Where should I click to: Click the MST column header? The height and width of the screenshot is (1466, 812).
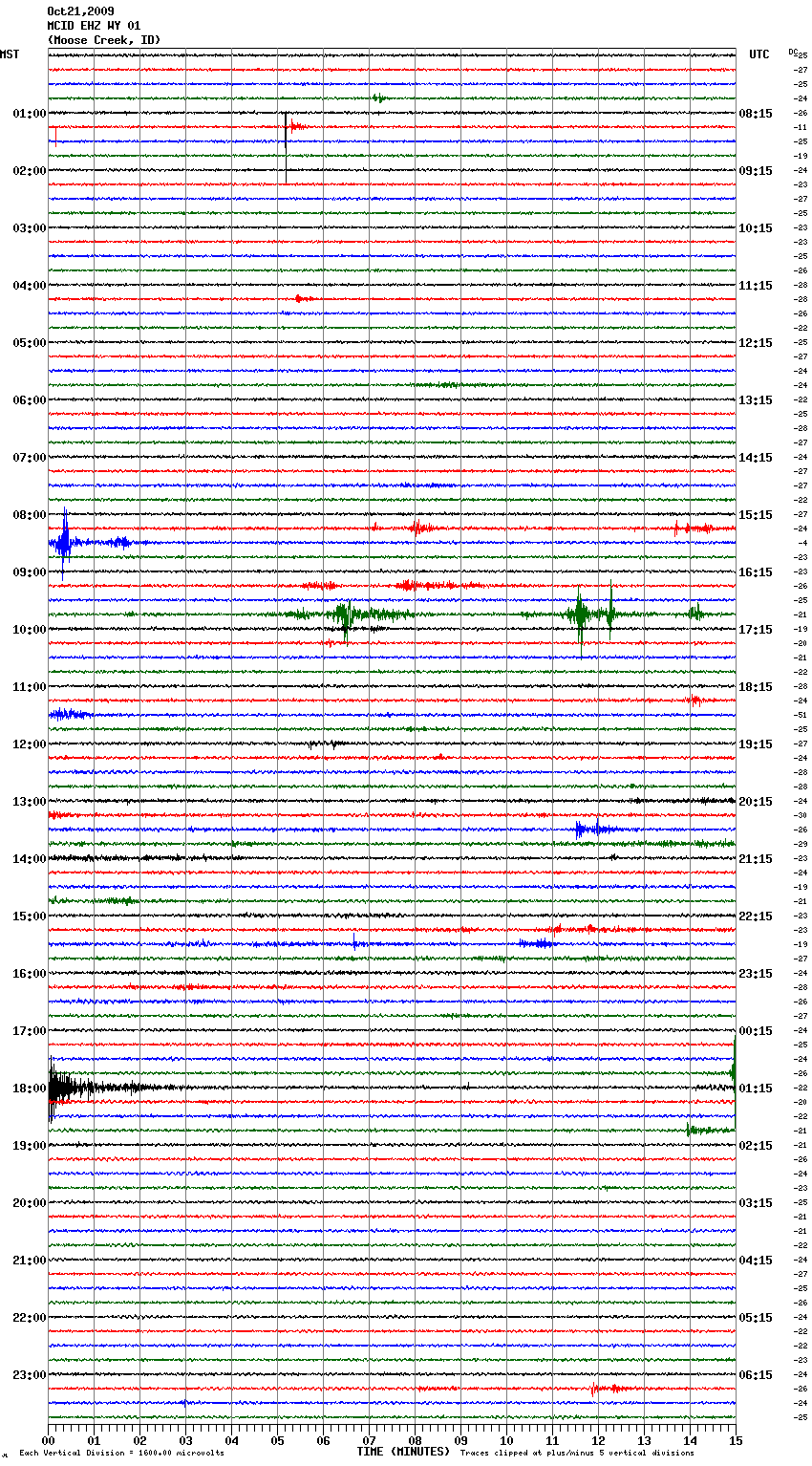10,54
